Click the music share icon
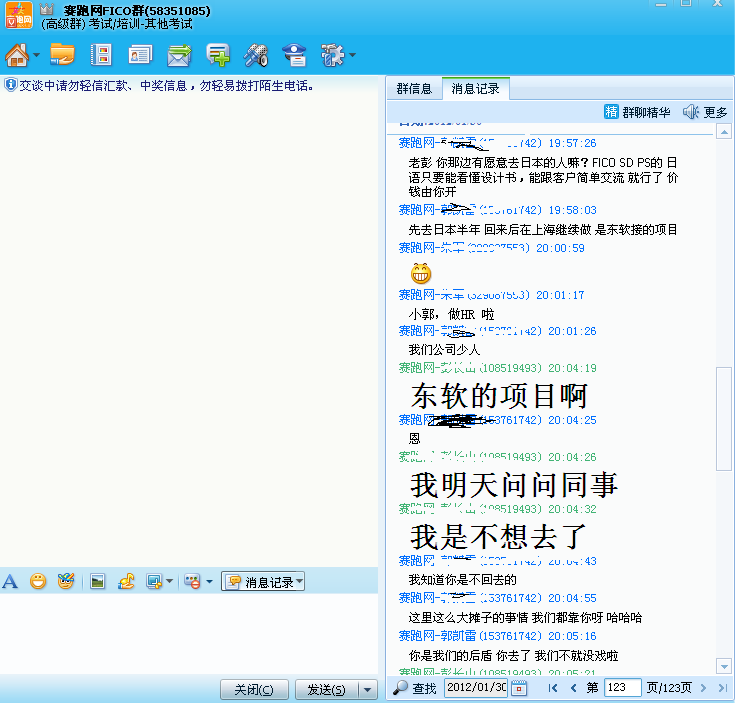 (126, 582)
